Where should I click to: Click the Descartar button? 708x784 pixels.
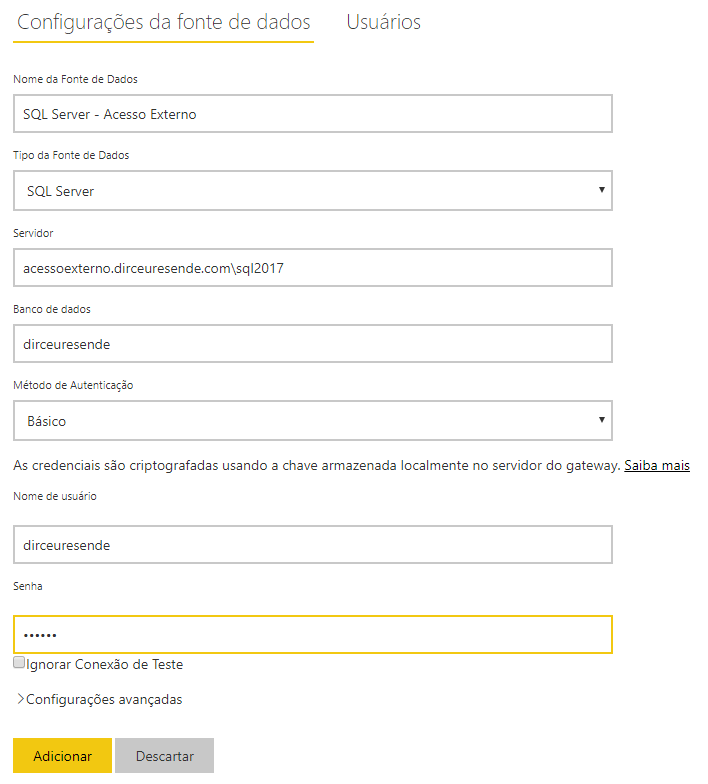[164, 756]
